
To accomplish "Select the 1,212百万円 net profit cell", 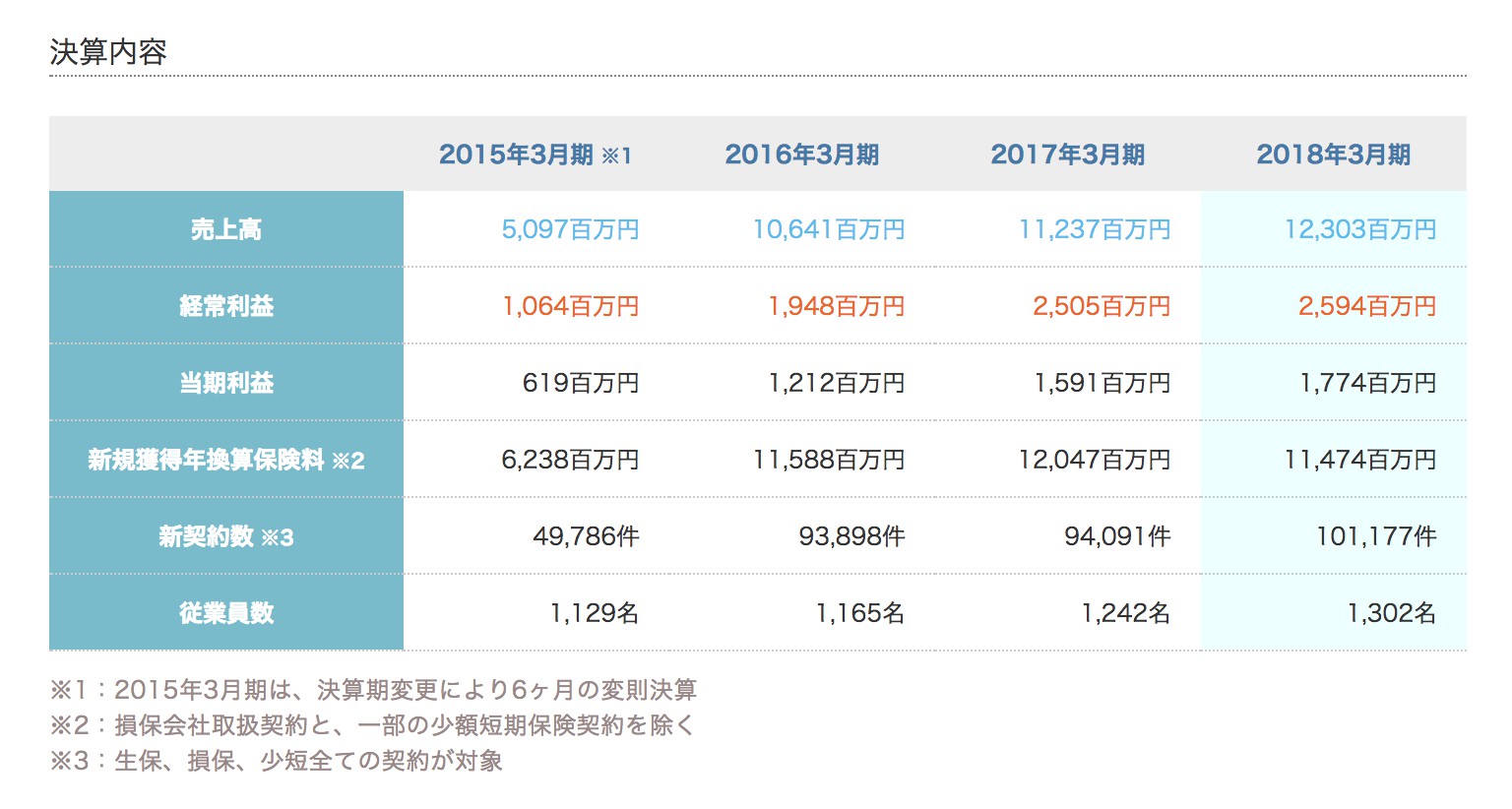I will (836, 383).
